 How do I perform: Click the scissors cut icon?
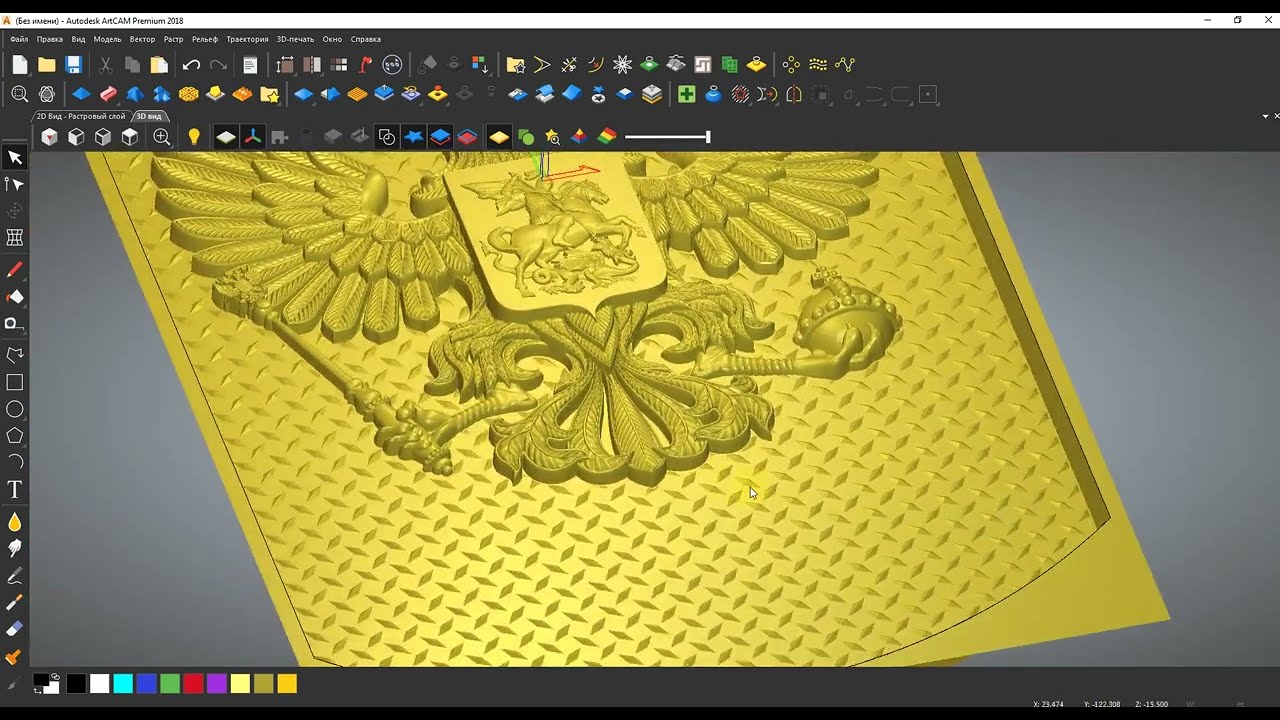pyautogui.click(x=105, y=65)
